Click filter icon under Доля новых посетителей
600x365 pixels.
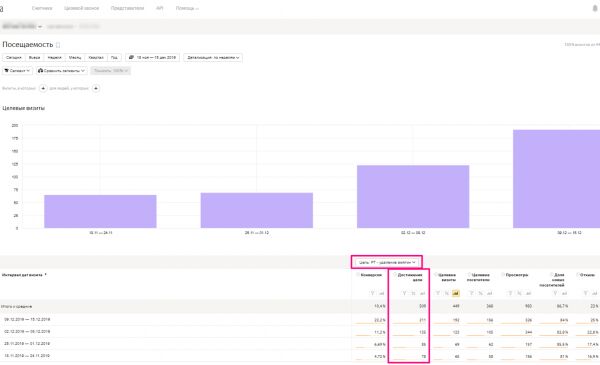coord(555,293)
